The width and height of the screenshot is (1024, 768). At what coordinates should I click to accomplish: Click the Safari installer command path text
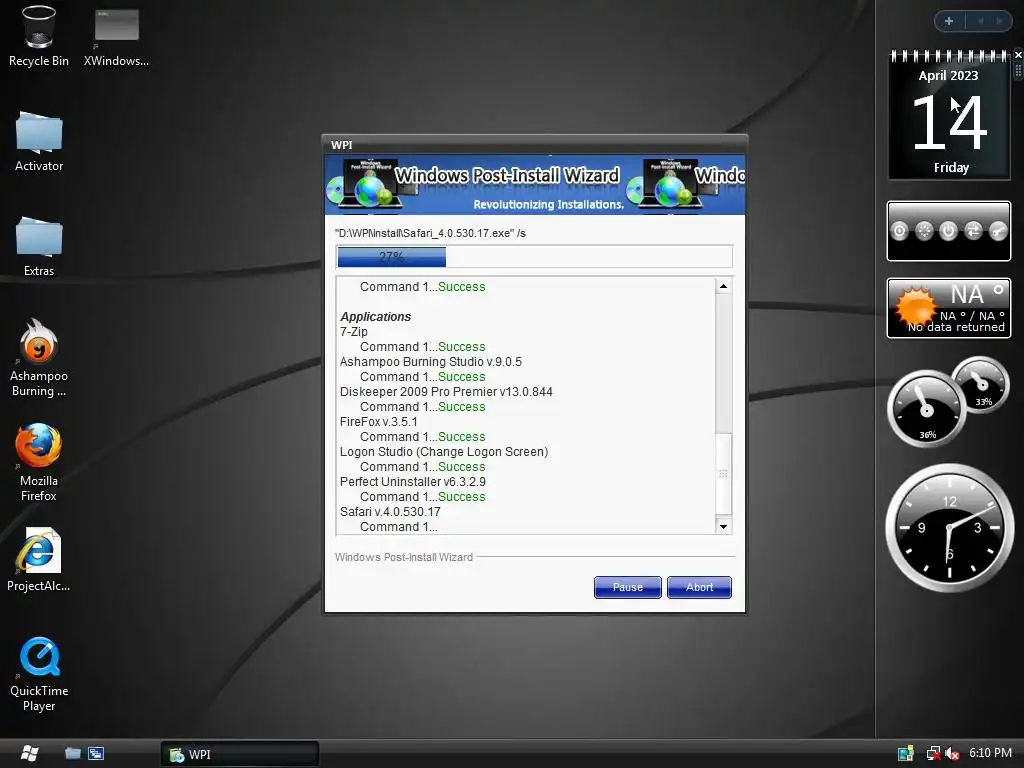430,233
